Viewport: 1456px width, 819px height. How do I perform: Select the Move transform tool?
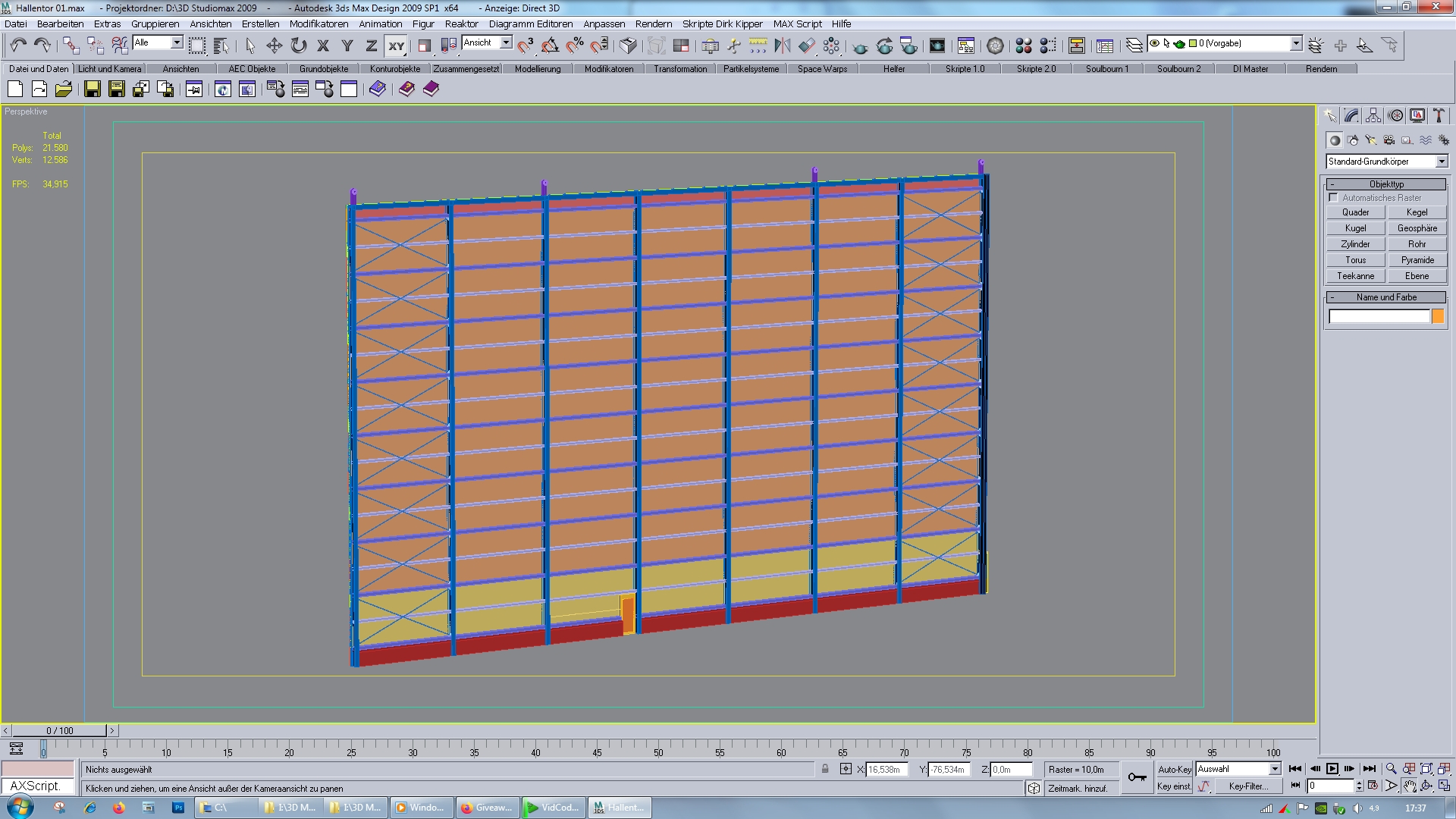point(274,46)
